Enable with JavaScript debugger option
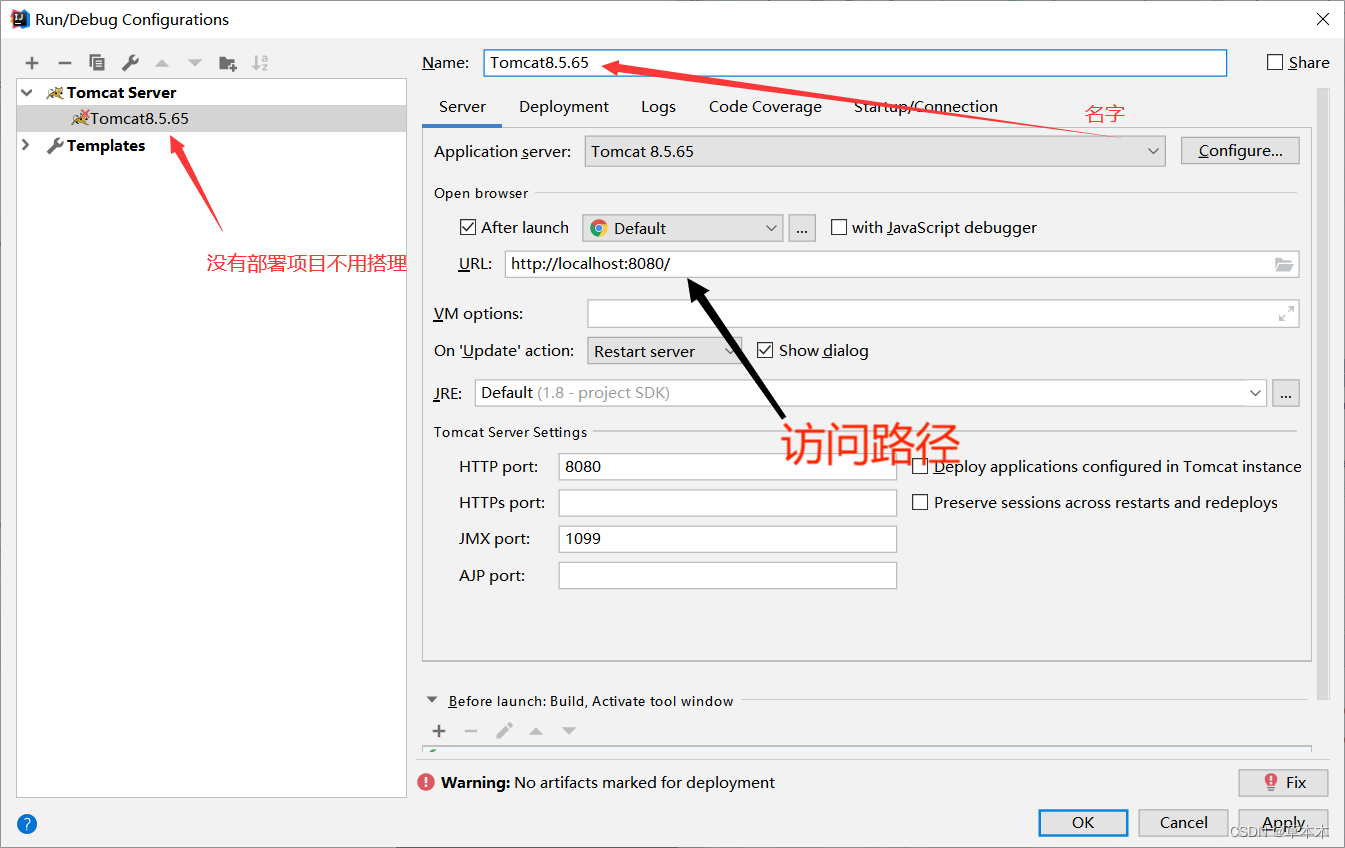The image size is (1345, 848). point(838,227)
